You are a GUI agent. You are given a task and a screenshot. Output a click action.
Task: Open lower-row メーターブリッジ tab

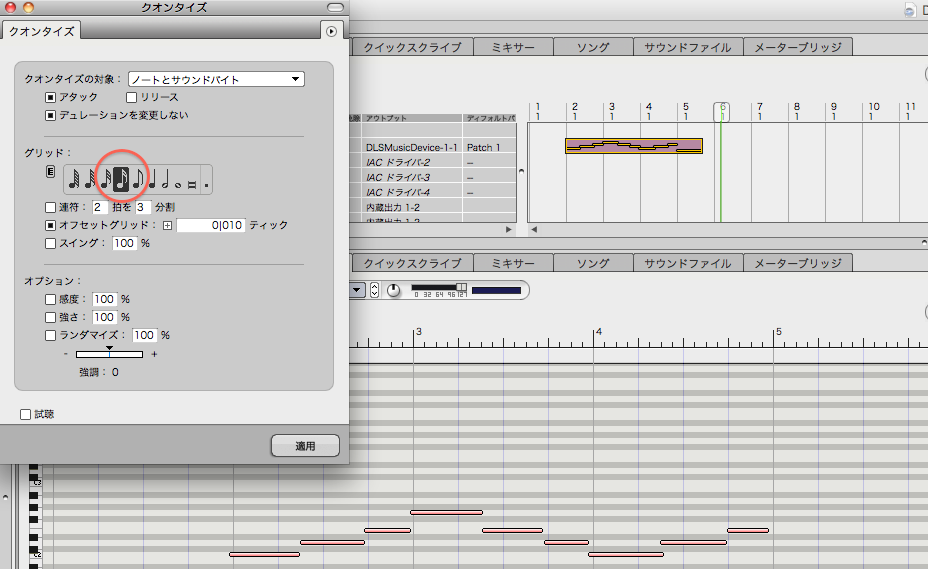pyautogui.click(x=798, y=263)
